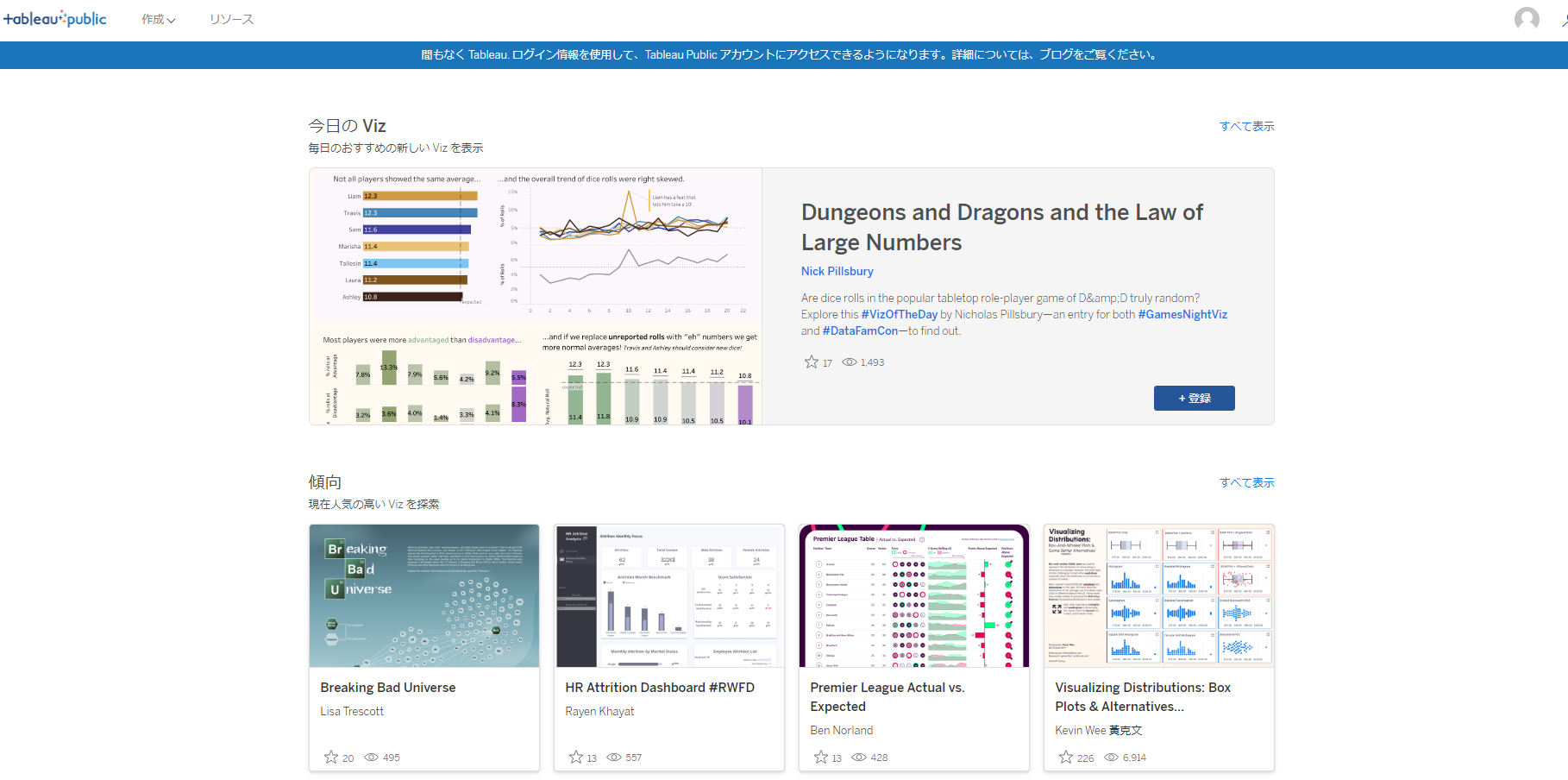
Task: Expand the 作成 dropdown menu
Action: (159, 19)
